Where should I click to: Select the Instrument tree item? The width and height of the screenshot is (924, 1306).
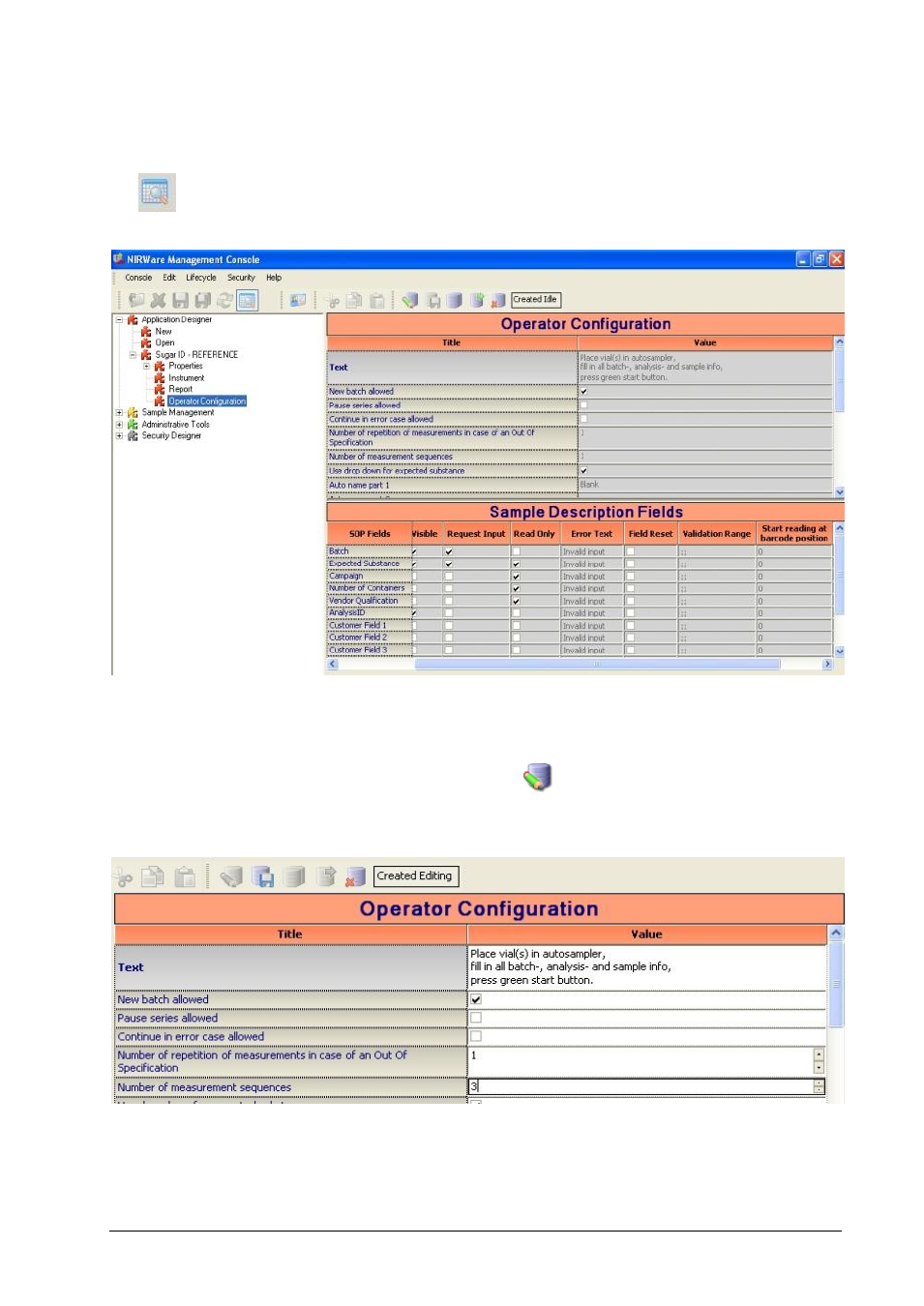[x=186, y=378]
